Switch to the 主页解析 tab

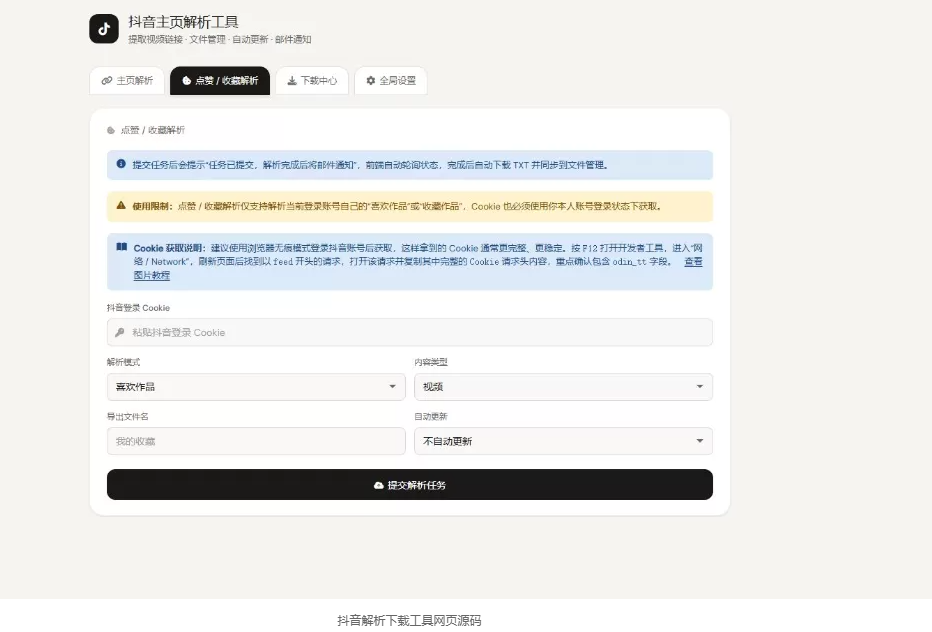click(x=127, y=80)
